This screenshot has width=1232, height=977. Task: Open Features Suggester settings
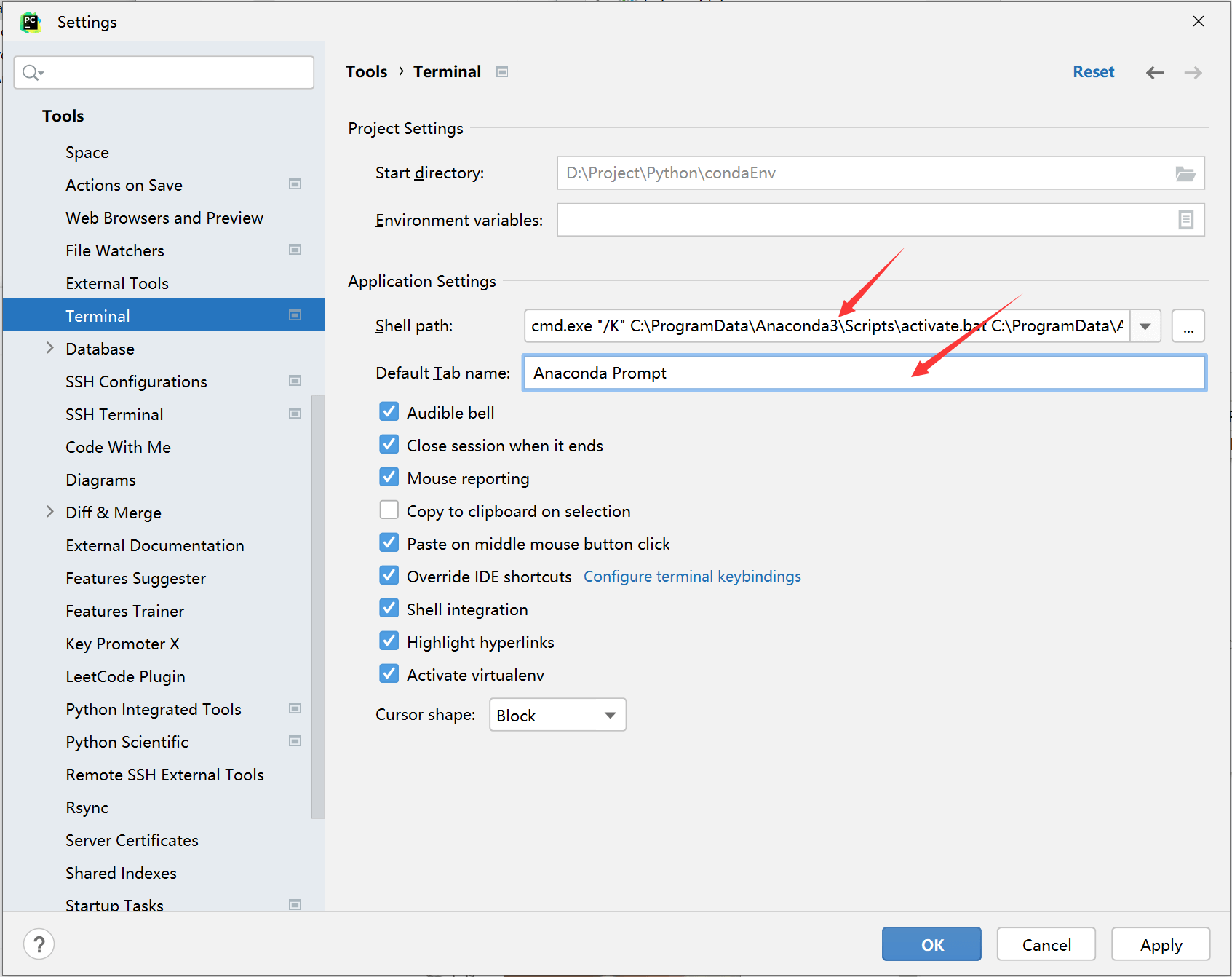[x=135, y=578]
